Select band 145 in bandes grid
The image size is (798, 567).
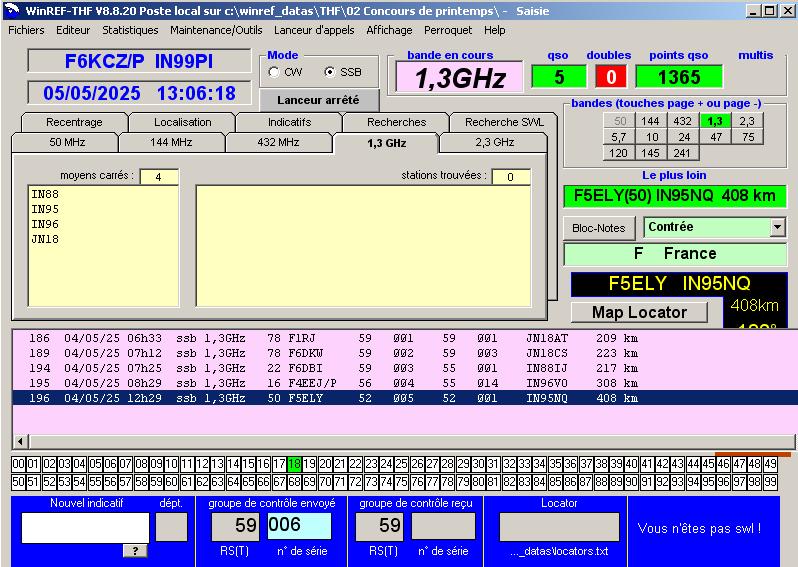coord(650,153)
